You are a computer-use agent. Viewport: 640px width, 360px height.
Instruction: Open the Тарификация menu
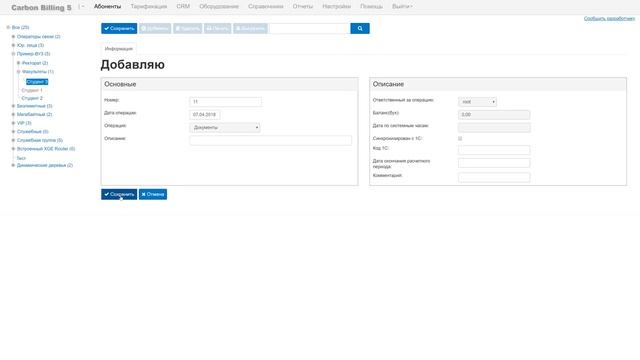click(x=149, y=7)
